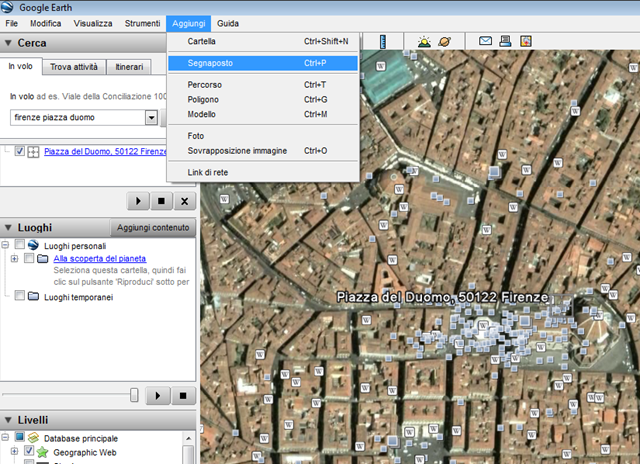Open Piazza del Duomo search result link
The image size is (640, 464).
(105, 151)
